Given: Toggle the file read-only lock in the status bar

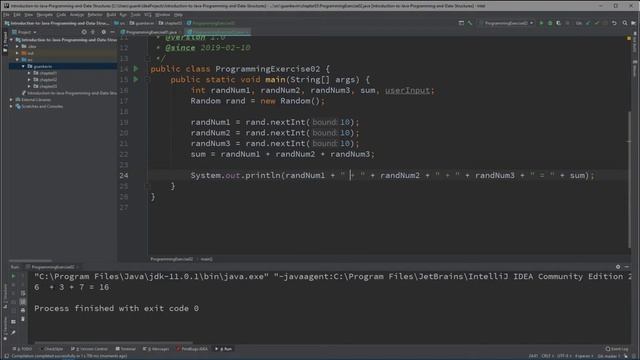Looking at the screenshot, I should click(626, 356).
